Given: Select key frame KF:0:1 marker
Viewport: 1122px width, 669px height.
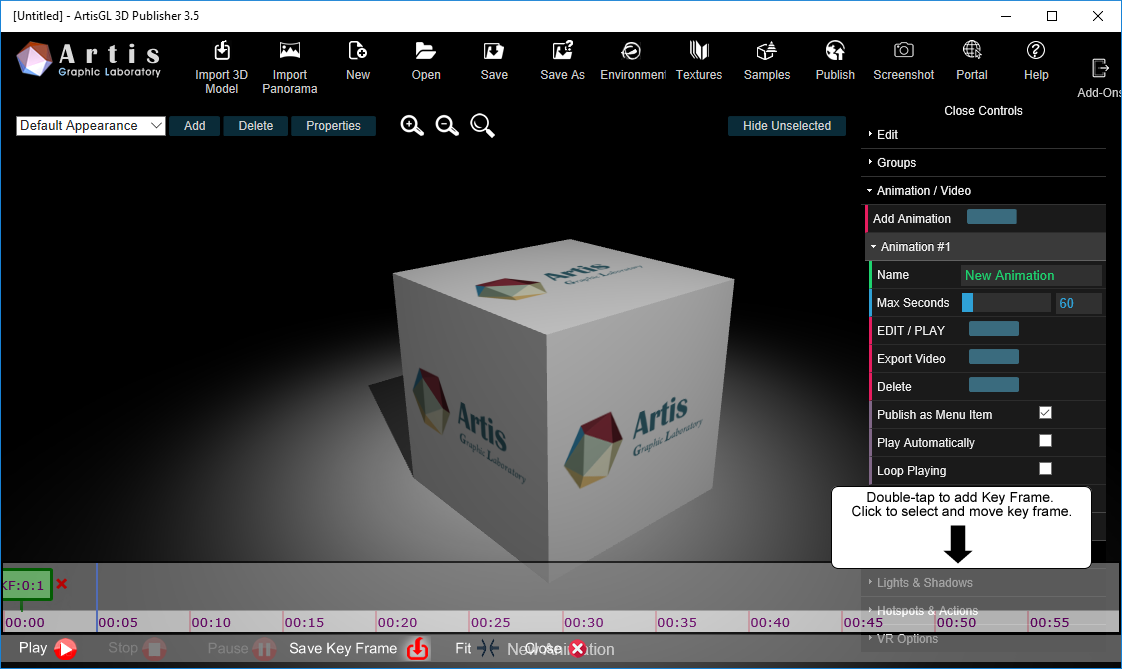Looking at the screenshot, I should pos(27,585).
